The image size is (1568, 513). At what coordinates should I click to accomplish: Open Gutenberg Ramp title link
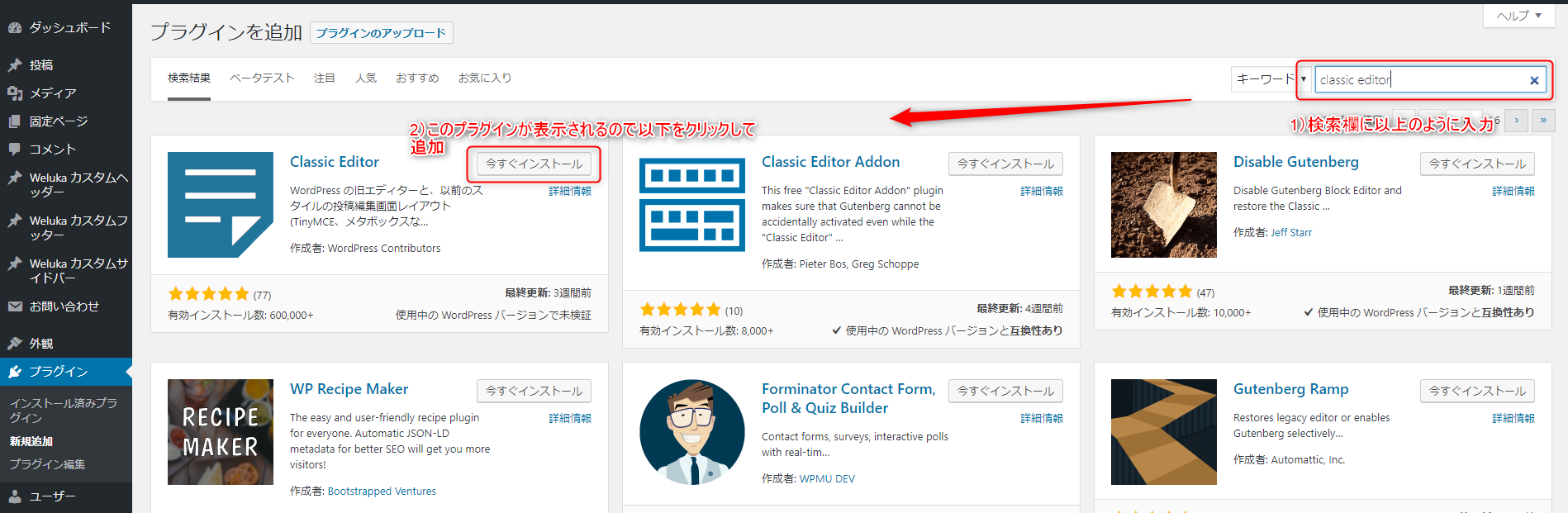coord(1291,389)
